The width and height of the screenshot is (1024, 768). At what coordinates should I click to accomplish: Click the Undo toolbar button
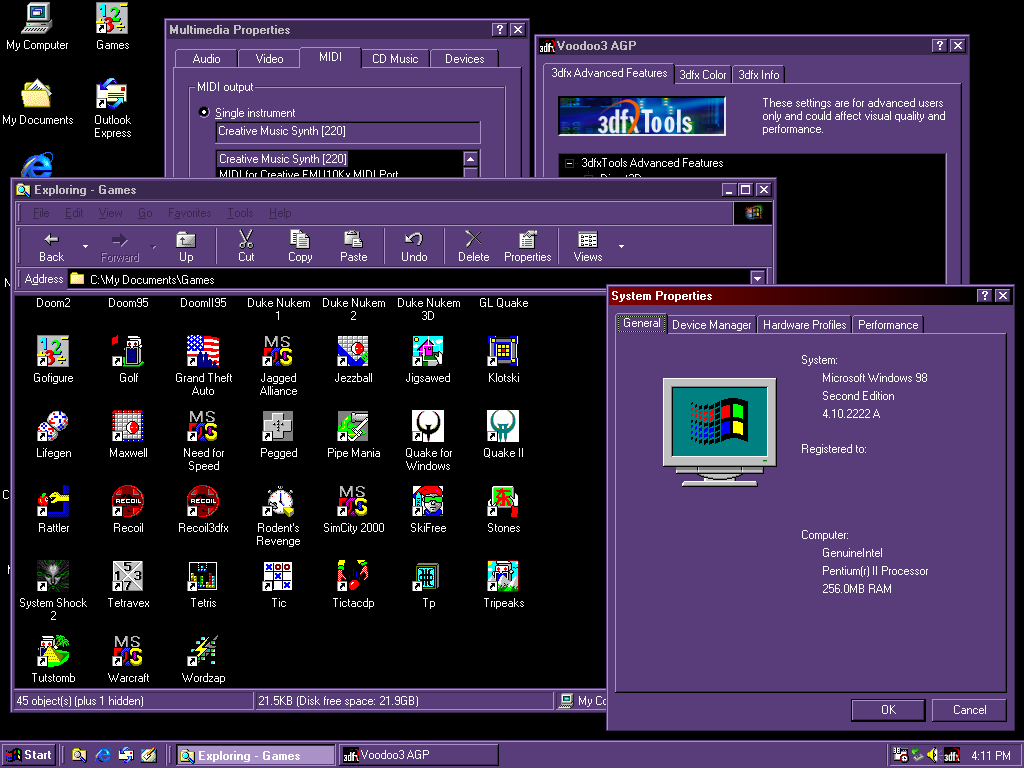tap(414, 246)
